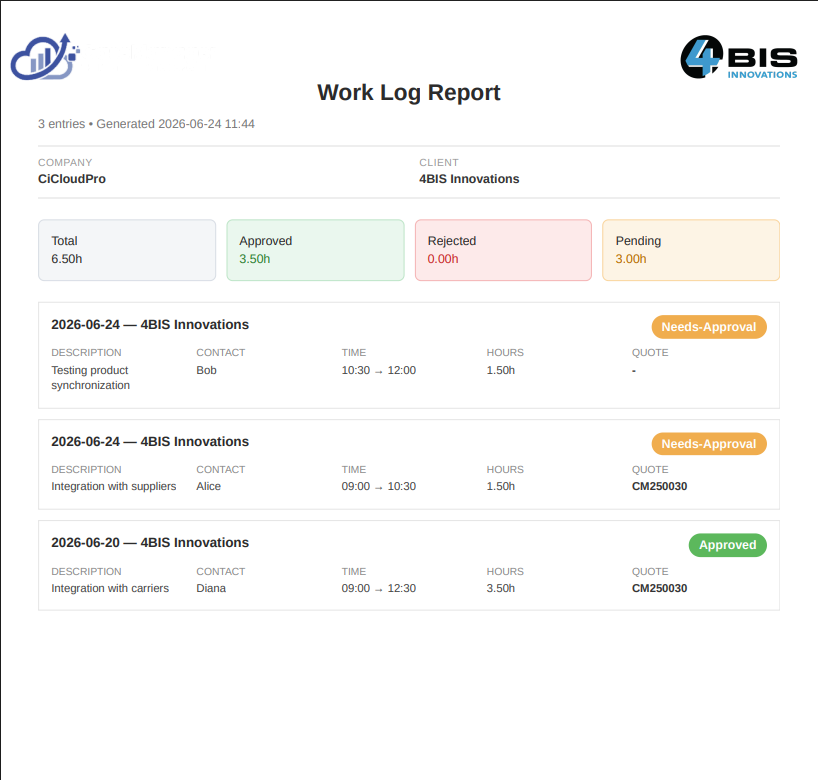Click time range 09:00 → 12:30

click(x=379, y=588)
